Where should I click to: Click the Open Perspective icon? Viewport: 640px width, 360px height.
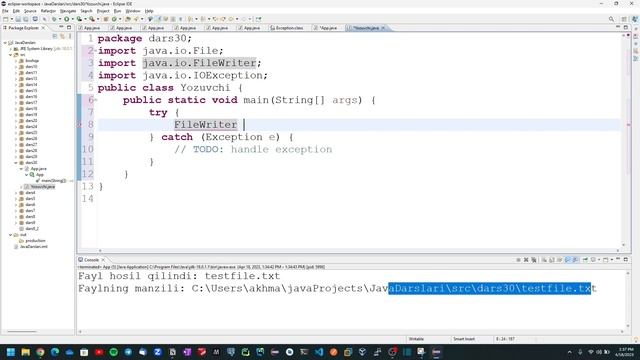tap(624, 19)
